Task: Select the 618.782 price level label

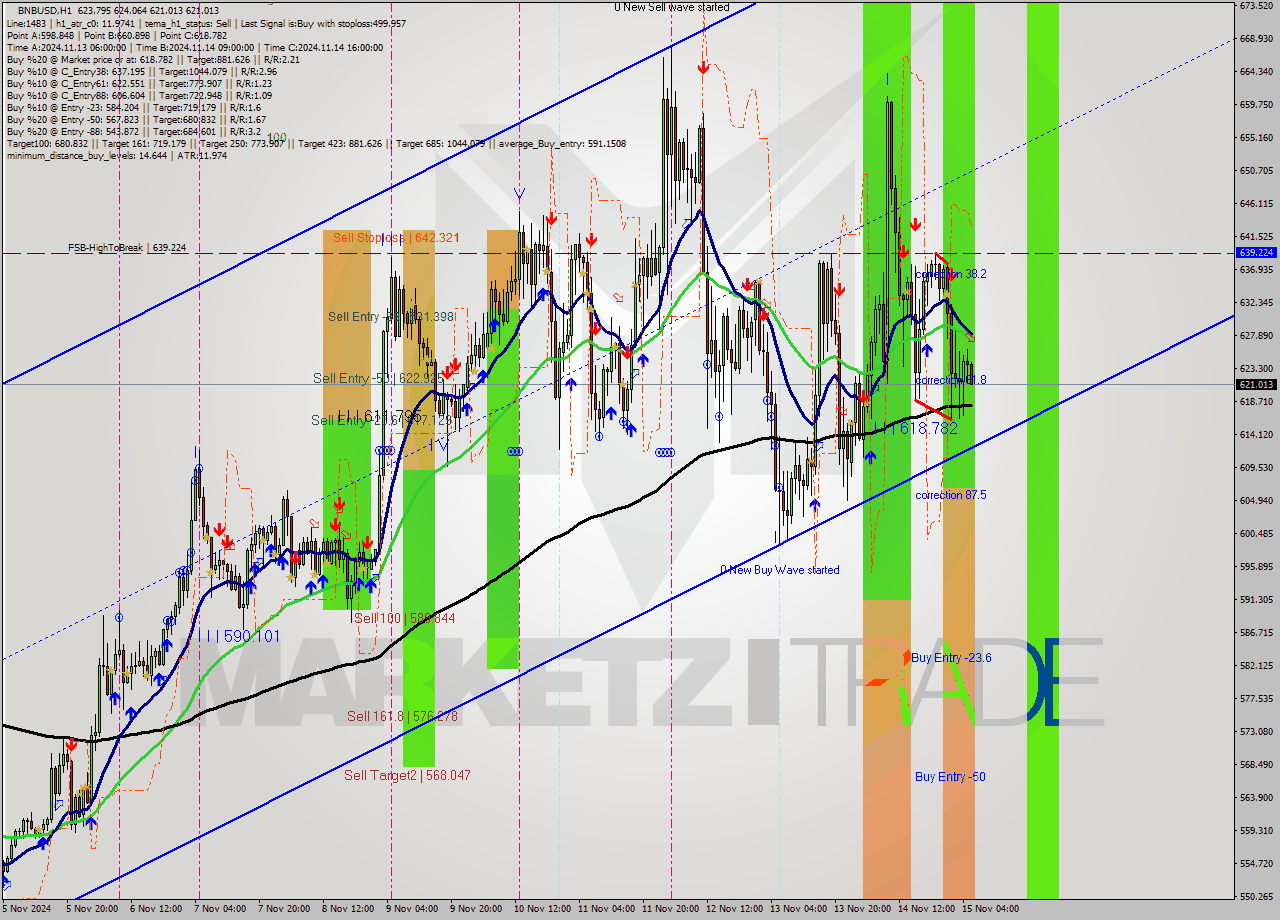Action: tap(922, 428)
